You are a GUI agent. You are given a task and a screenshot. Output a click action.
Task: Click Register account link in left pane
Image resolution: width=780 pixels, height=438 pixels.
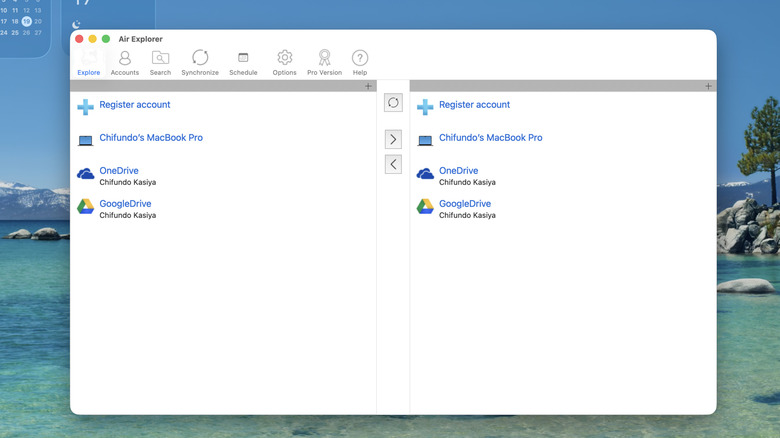[135, 105]
